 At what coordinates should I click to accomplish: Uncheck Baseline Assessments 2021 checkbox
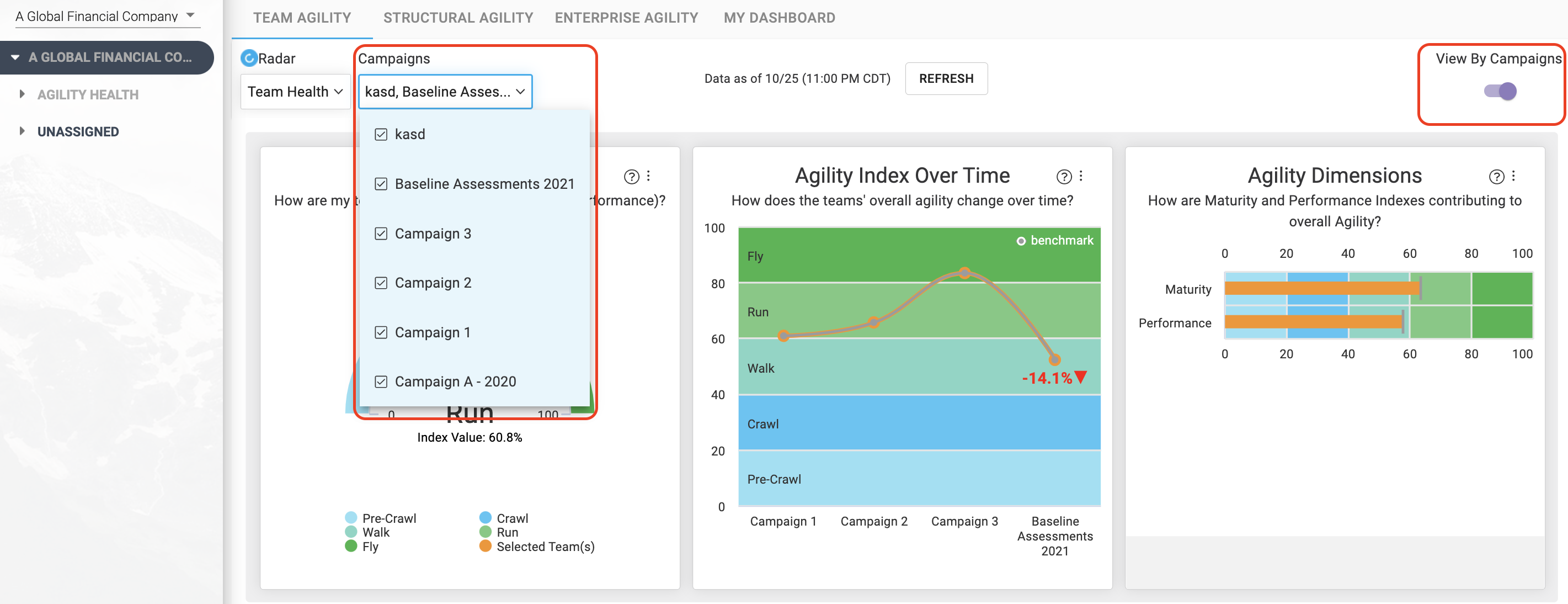381,184
